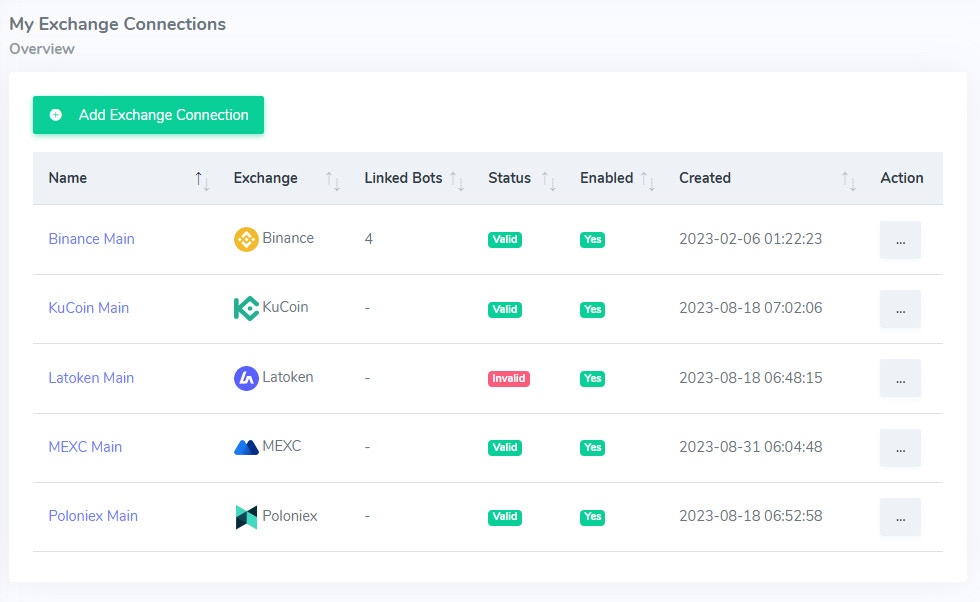Click the KuCoin exchange name text
980x602 pixels.
(x=286, y=307)
